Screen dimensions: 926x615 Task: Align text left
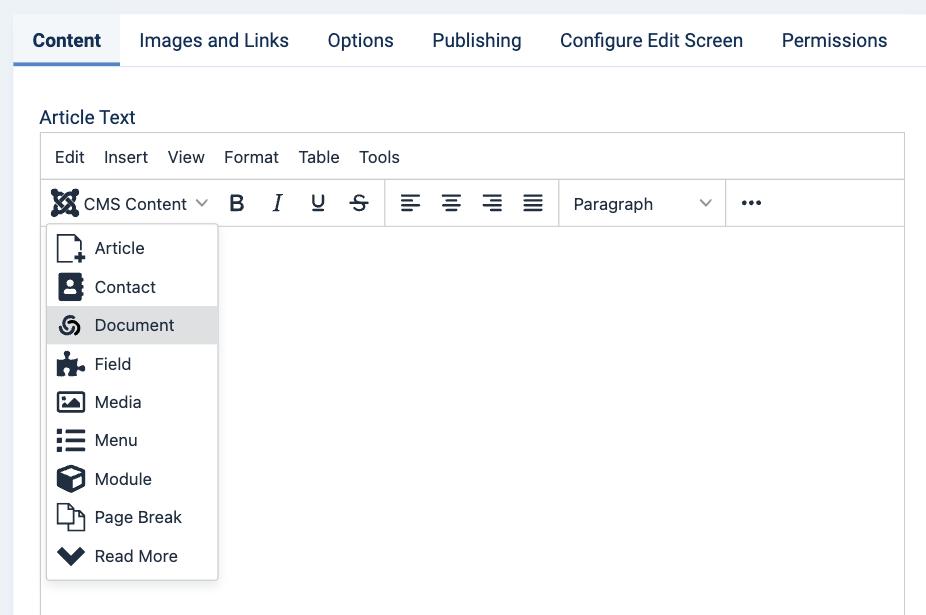point(410,203)
